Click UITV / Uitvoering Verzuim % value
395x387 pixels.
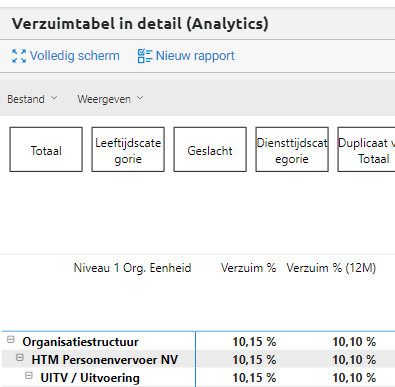click(254, 378)
